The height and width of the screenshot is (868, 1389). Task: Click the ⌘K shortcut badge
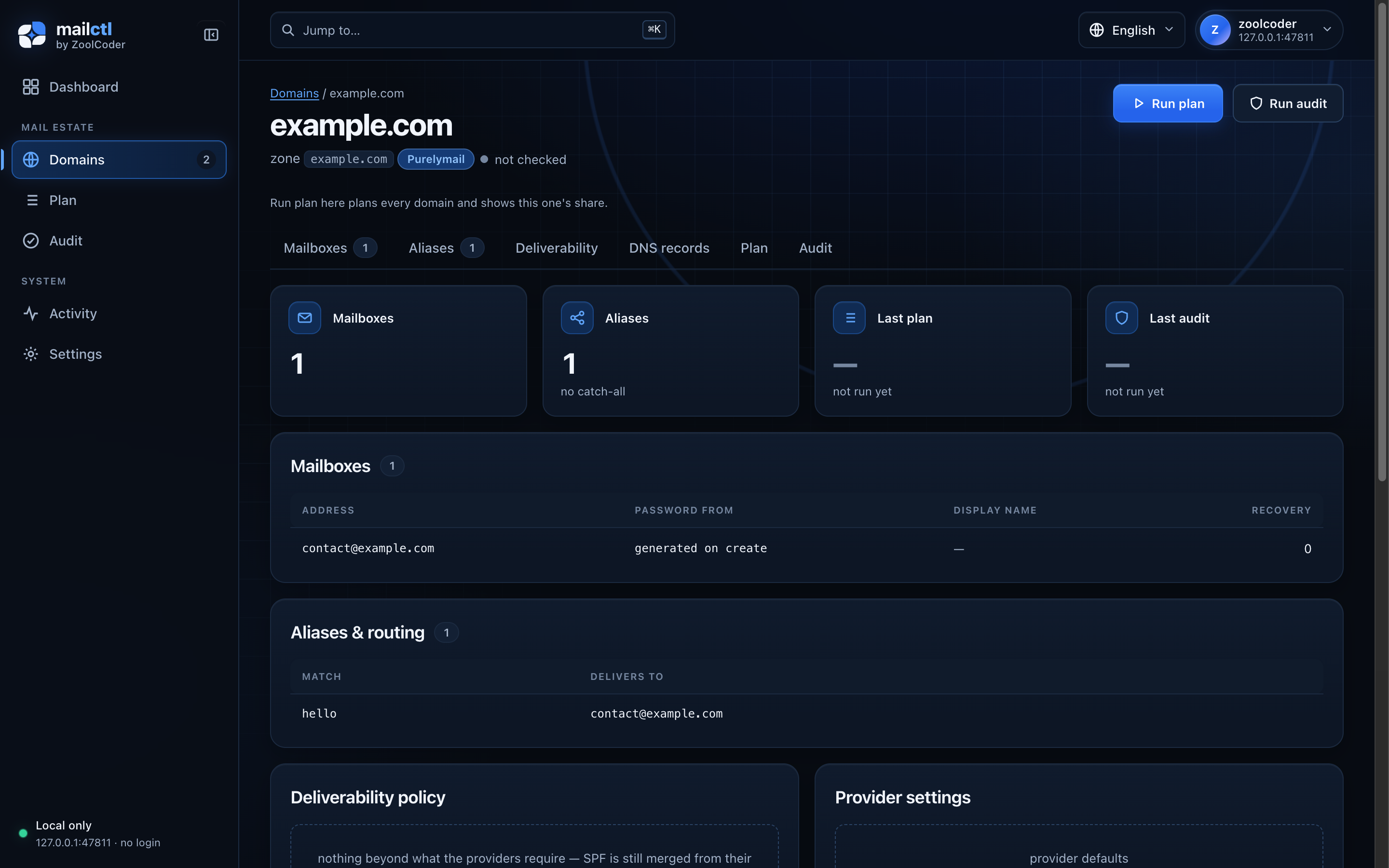pos(654,29)
